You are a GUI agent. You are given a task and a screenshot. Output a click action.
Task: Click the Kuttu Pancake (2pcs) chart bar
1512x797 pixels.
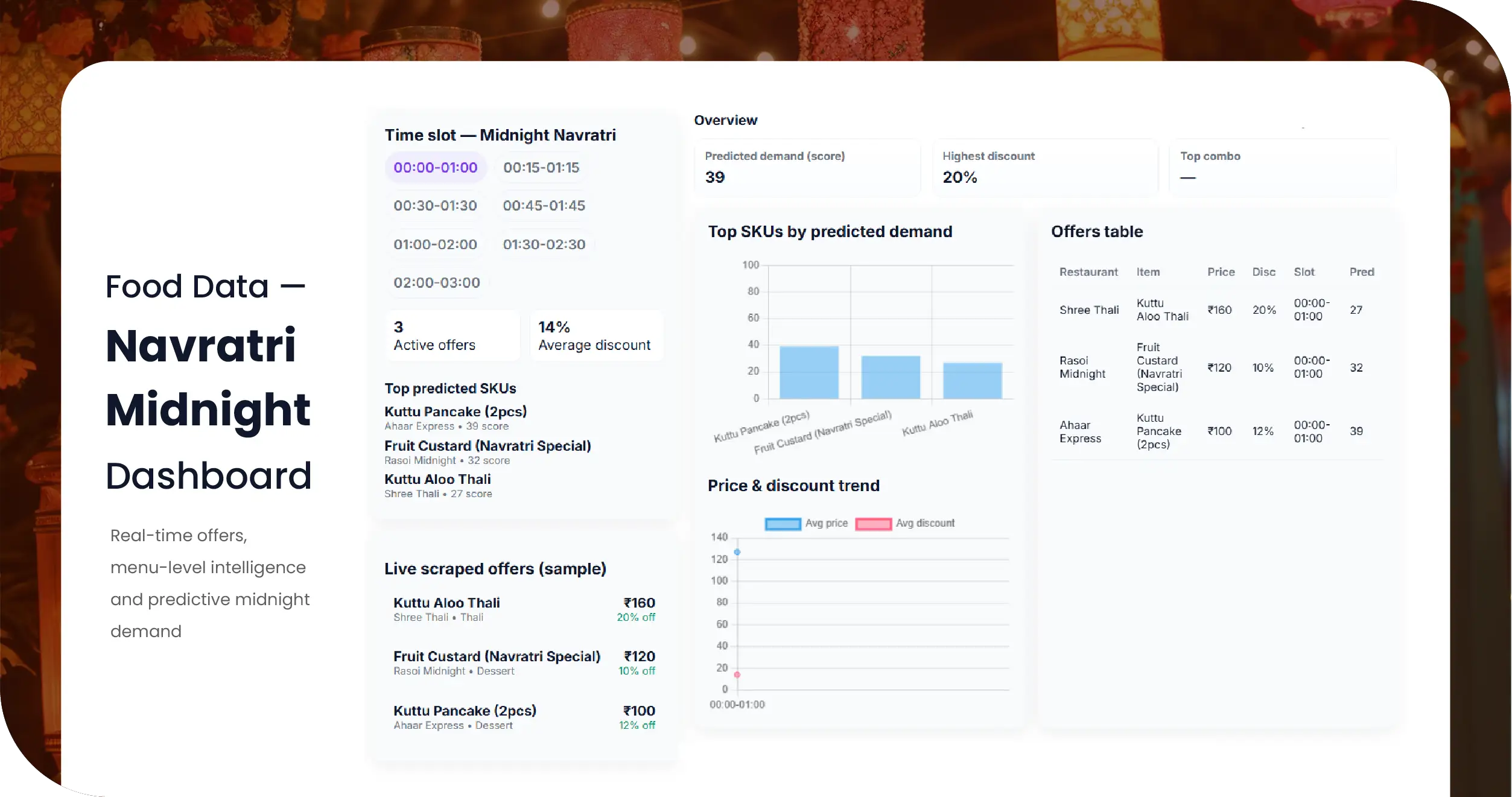coord(808,372)
